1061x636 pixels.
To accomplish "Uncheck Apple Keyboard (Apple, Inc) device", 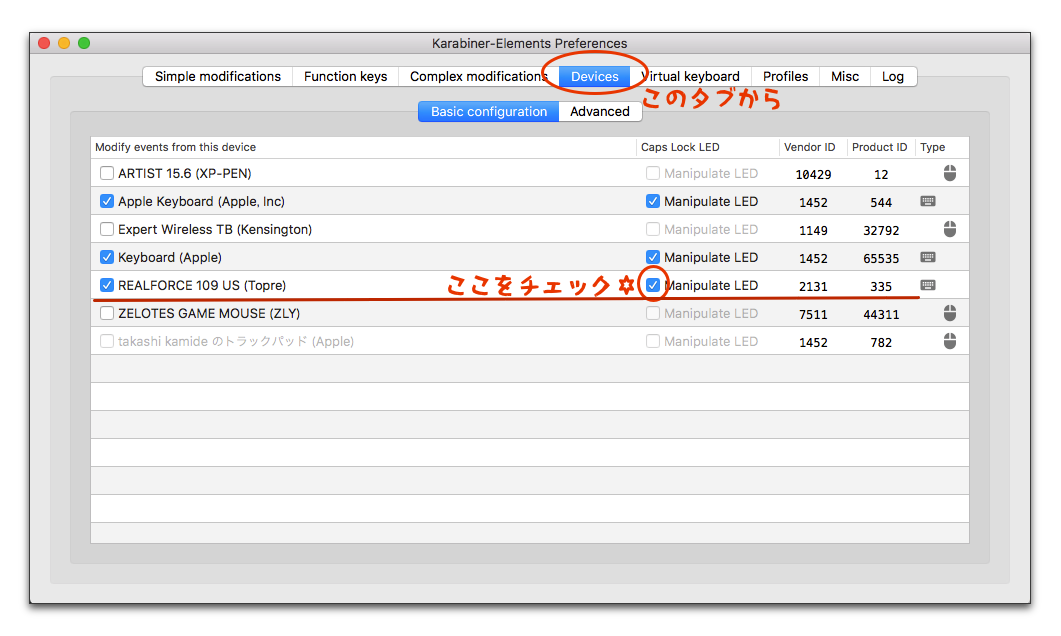I will point(107,201).
